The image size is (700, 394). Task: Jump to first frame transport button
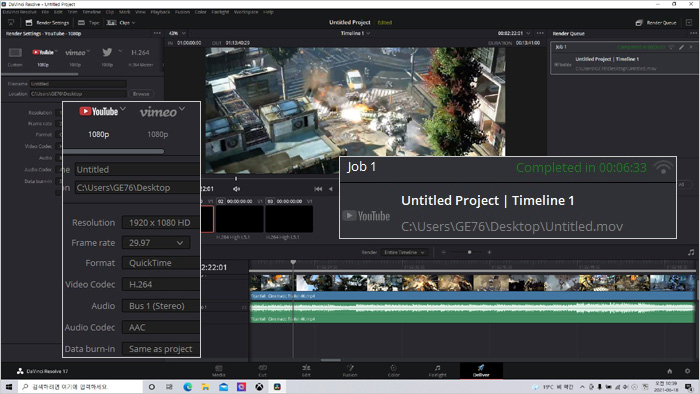(x=318, y=189)
